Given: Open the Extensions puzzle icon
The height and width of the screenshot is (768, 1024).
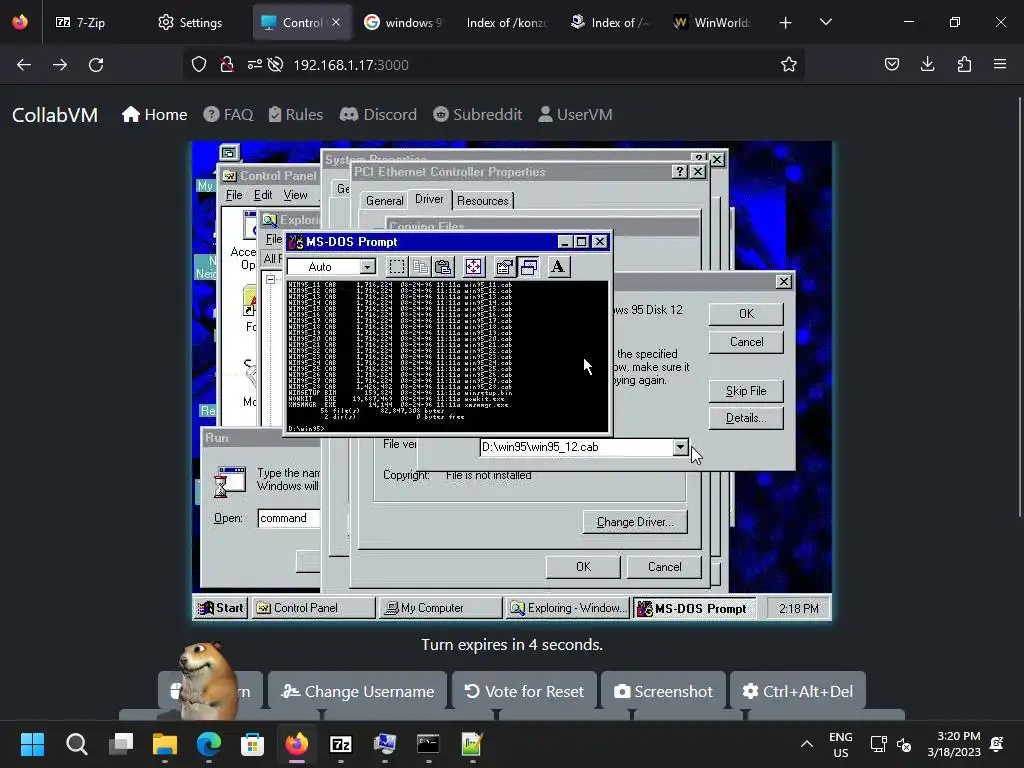Looking at the screenshot, I should (x=964, y=64).
